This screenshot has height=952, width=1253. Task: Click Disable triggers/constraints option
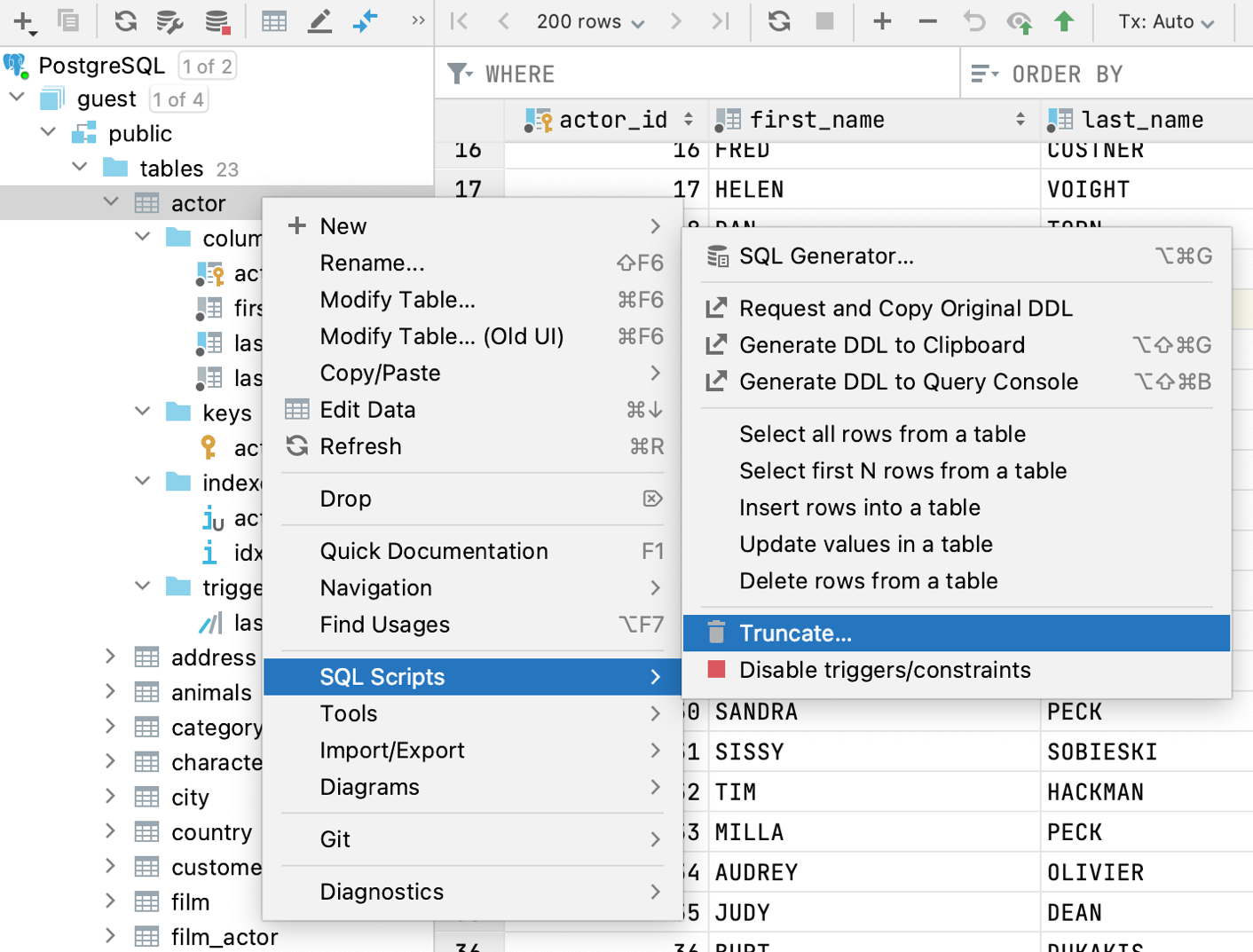[884, 670]
